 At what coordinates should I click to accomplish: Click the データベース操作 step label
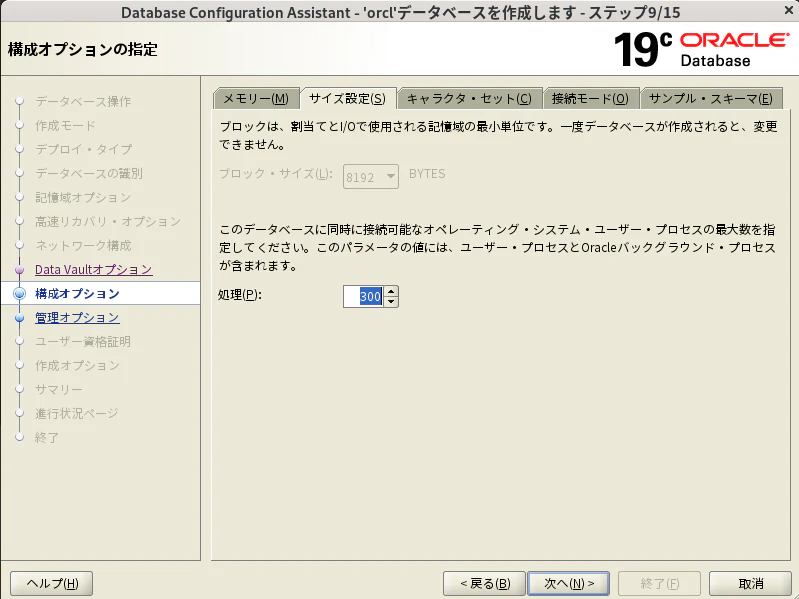(83, 101)
